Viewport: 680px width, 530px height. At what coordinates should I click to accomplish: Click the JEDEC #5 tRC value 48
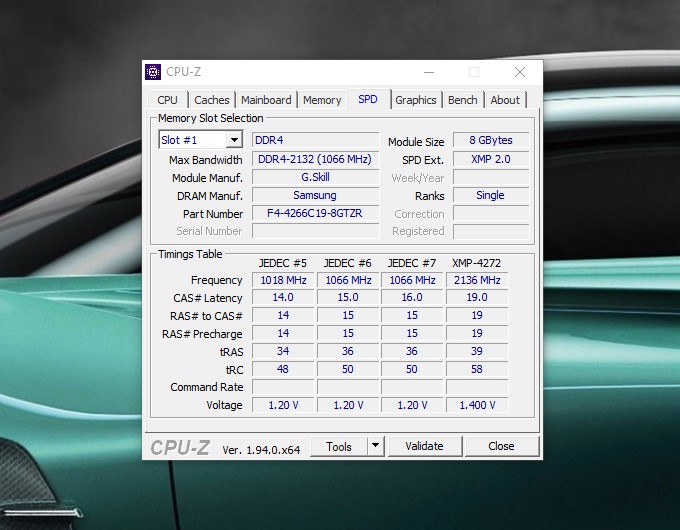pos(283,369)
